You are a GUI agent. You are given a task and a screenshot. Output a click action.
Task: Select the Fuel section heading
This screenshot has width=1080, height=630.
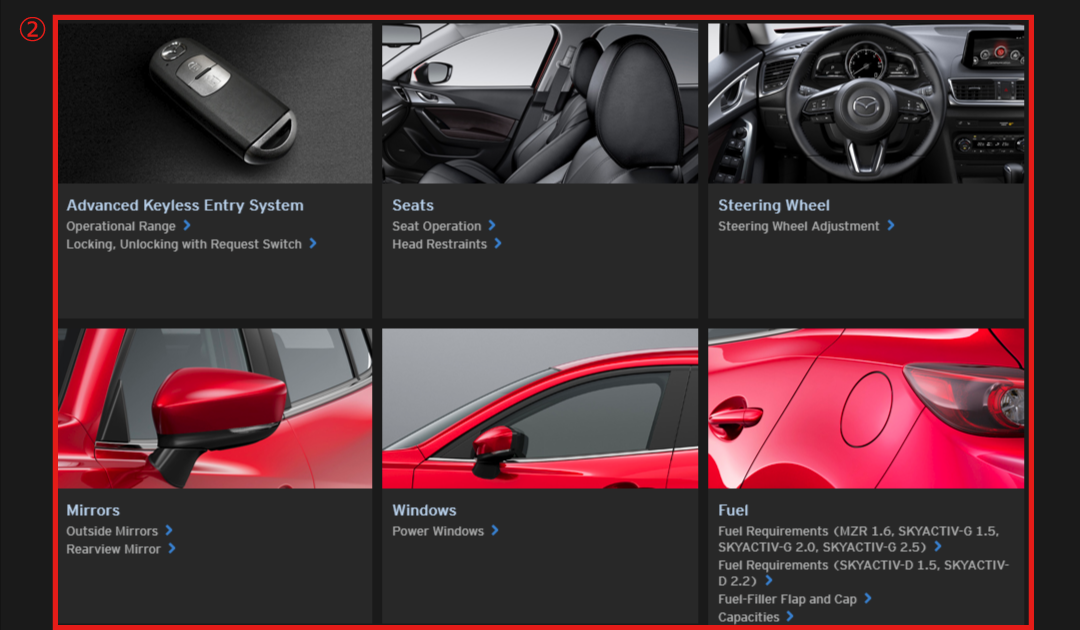[x=733, y=510]
